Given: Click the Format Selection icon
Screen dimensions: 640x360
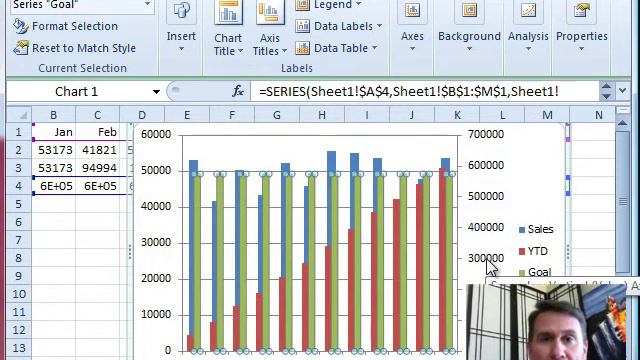Looking at the screenshot, I should [x=20, y=26].
